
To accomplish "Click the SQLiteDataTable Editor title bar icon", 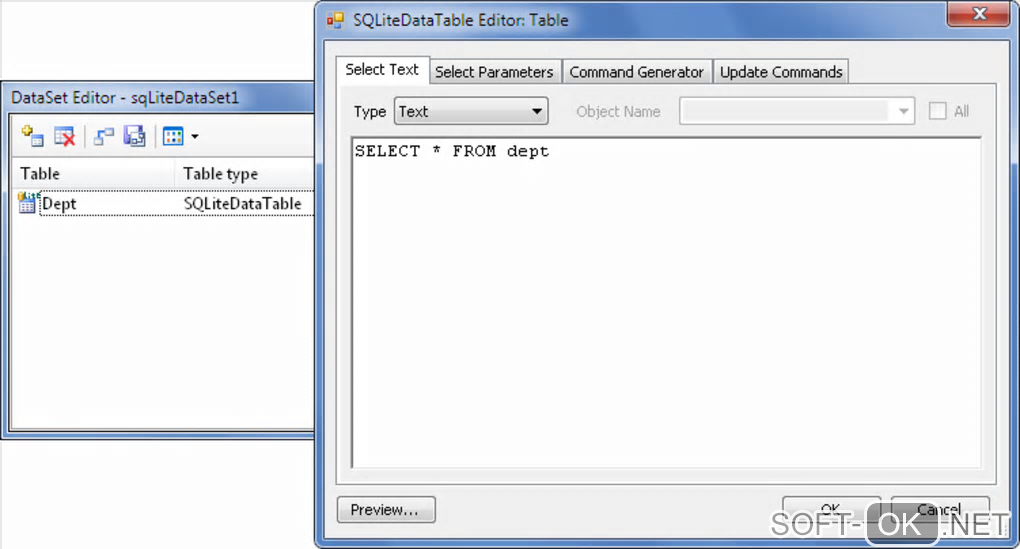I will [x=335, y=20].
